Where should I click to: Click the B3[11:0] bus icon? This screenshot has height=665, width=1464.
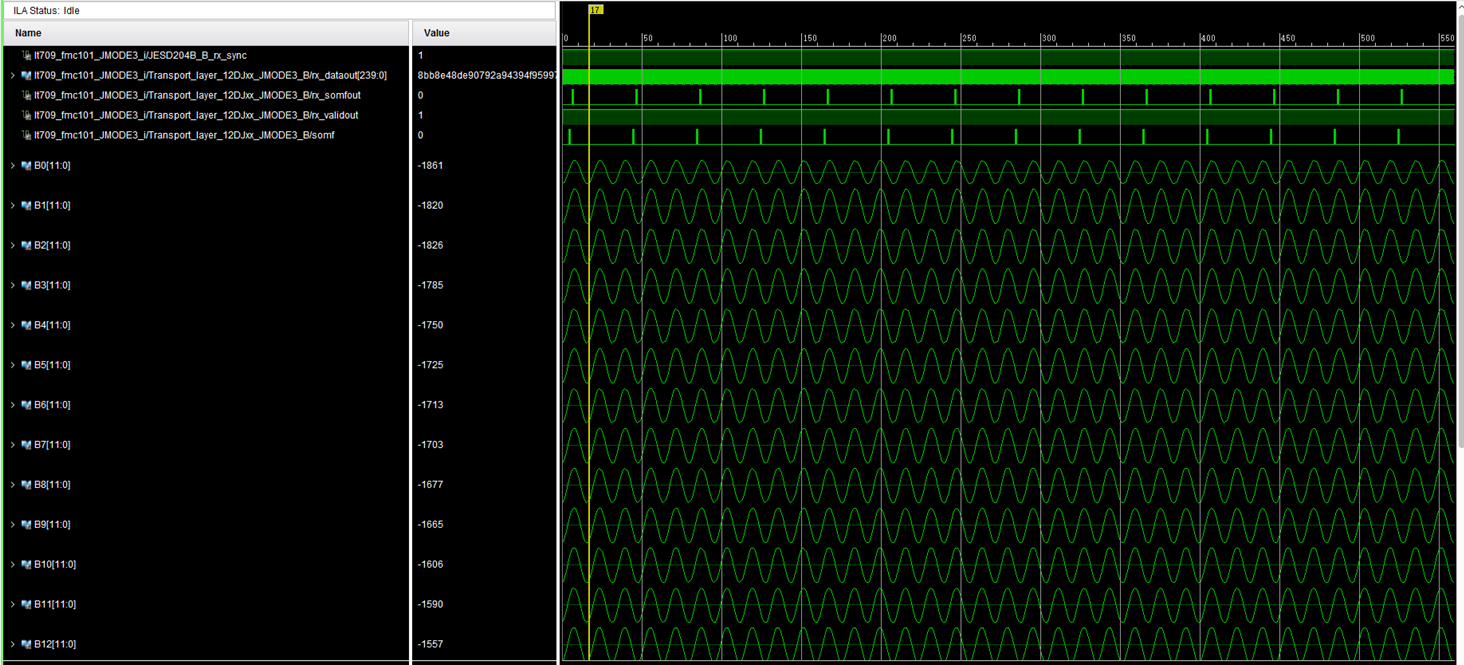click(26, 286)
